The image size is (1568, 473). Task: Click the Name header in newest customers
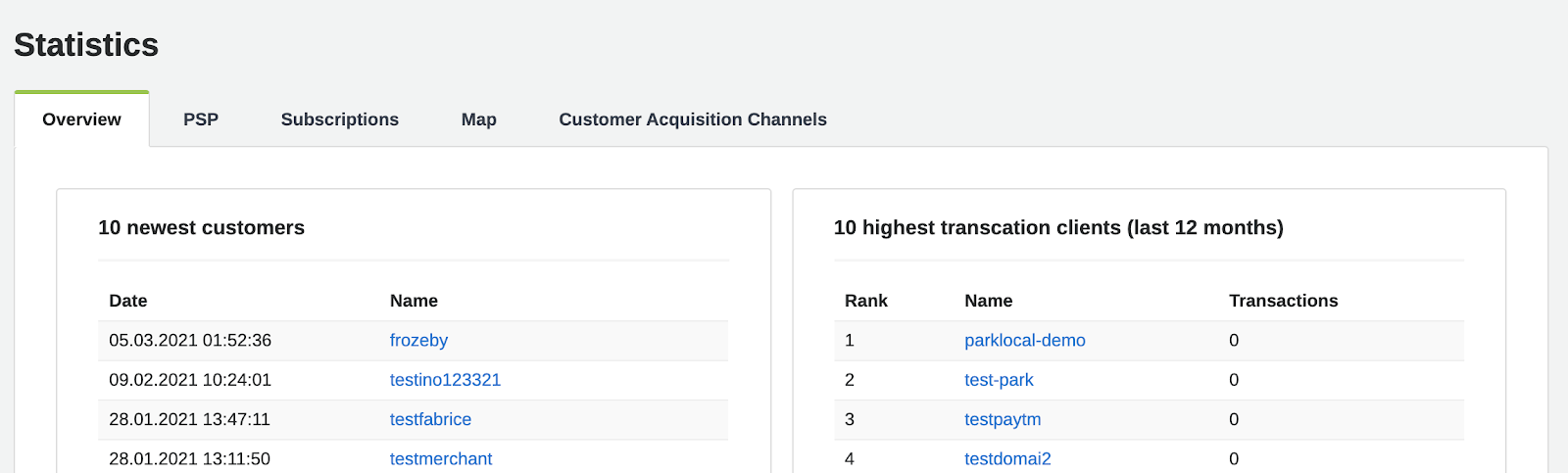(x=414, y=301)
